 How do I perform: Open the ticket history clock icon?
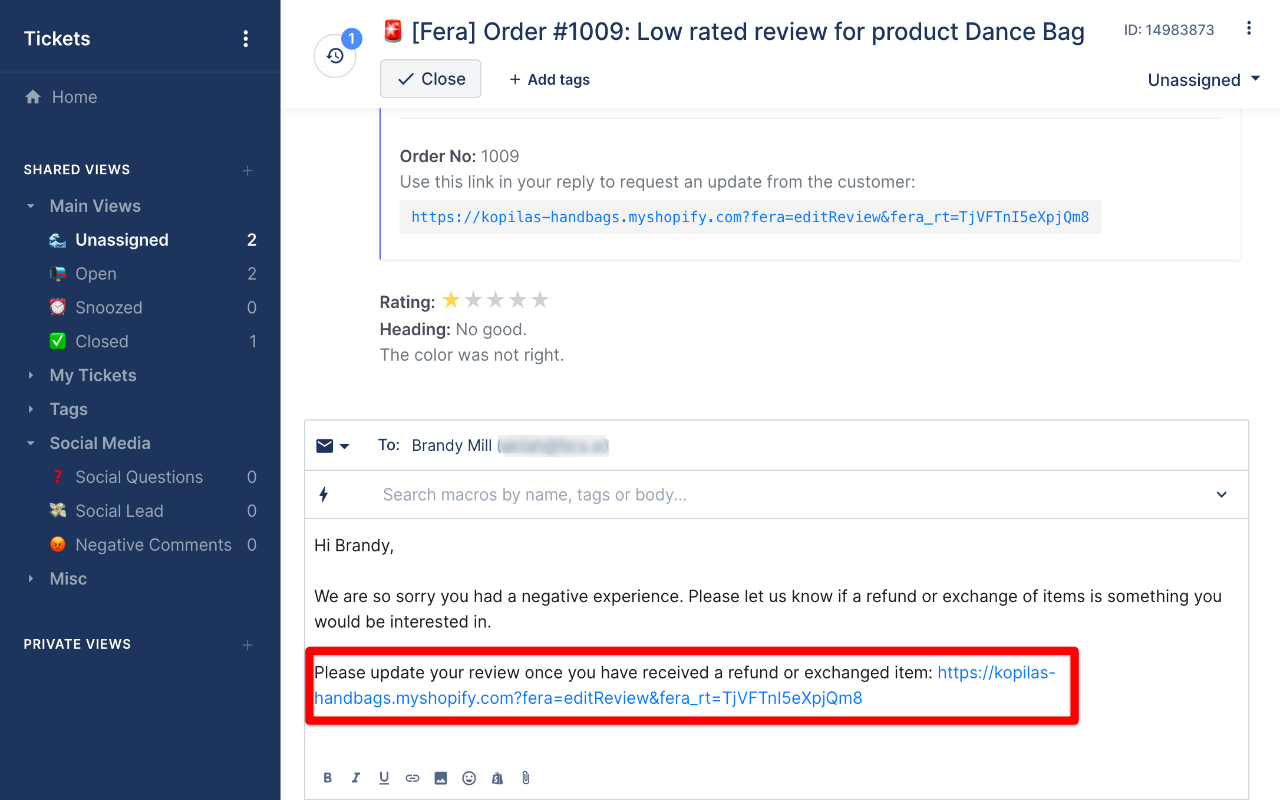[335, 56]
